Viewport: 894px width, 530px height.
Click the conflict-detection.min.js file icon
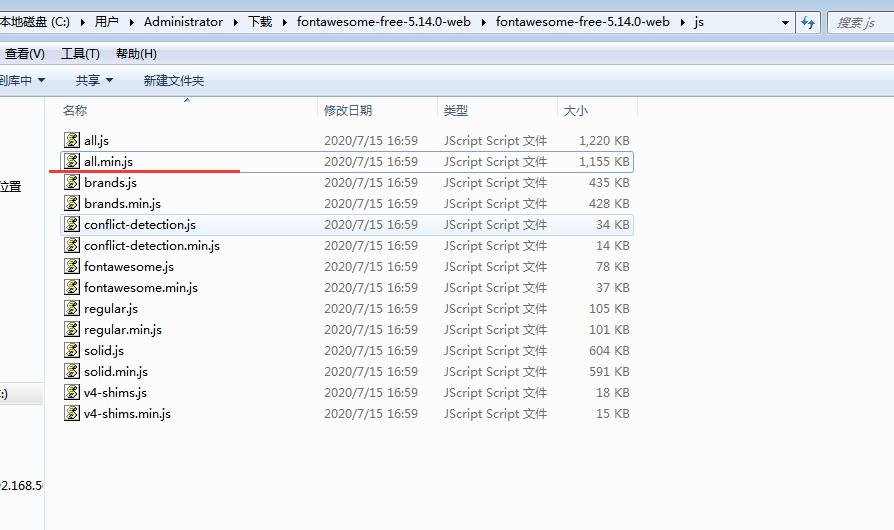[x=72, y=246]
